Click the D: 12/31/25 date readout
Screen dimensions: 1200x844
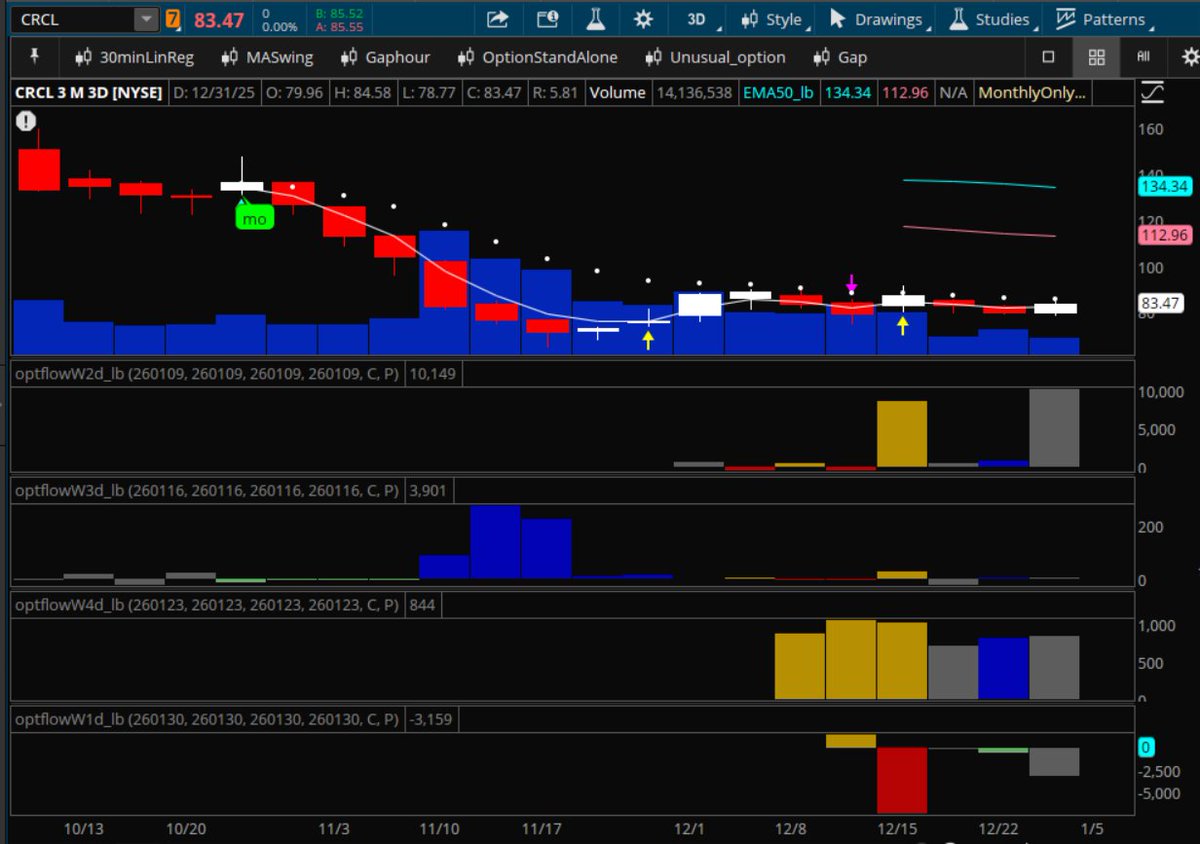212,93
